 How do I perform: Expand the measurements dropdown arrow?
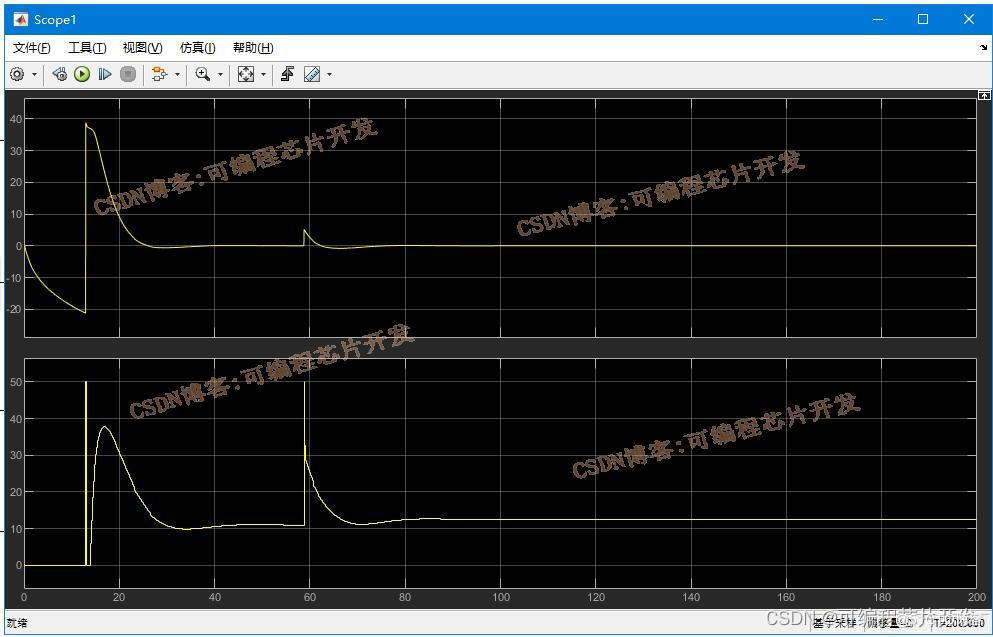point(329,75)
